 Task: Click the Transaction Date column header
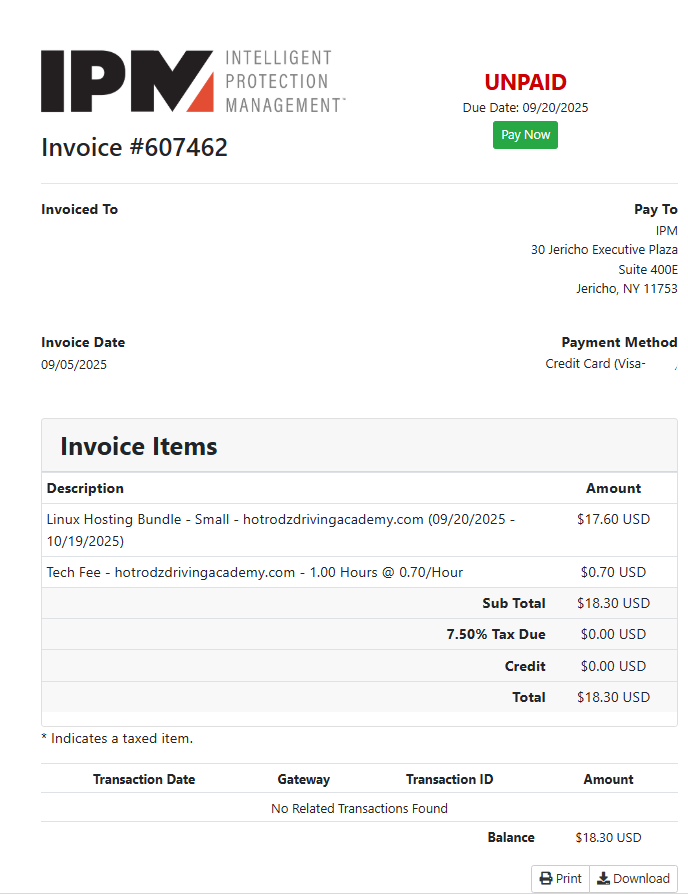(144, 779)
